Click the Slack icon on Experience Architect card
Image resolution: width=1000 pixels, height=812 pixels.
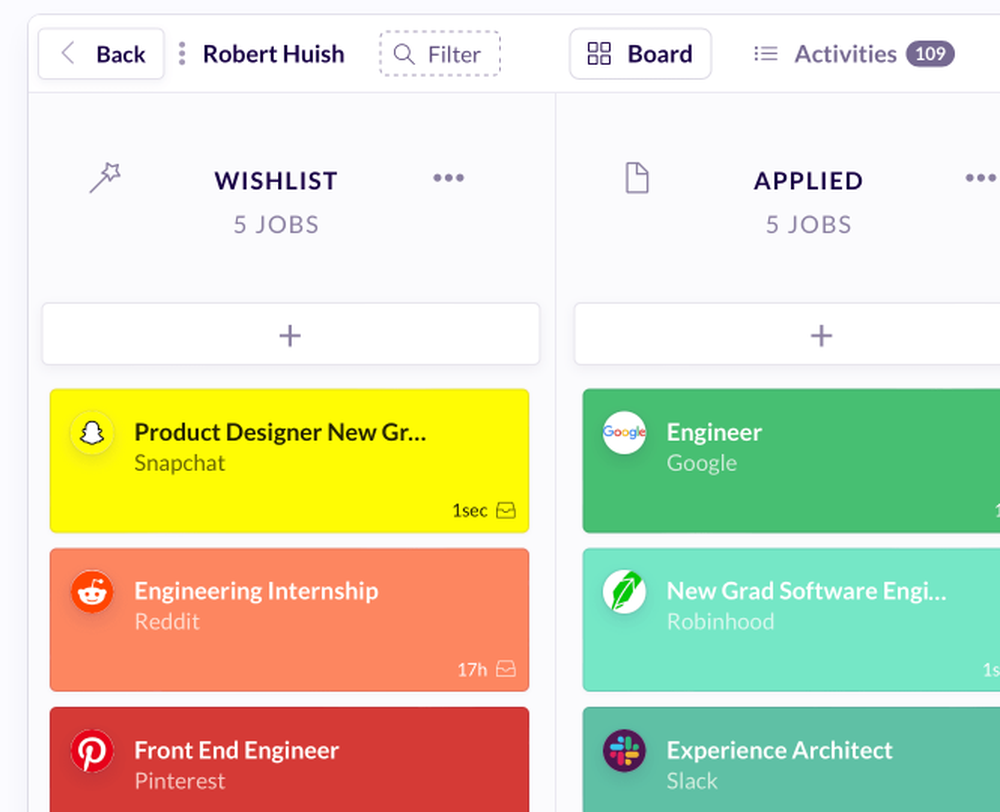[x=624, y=751]
